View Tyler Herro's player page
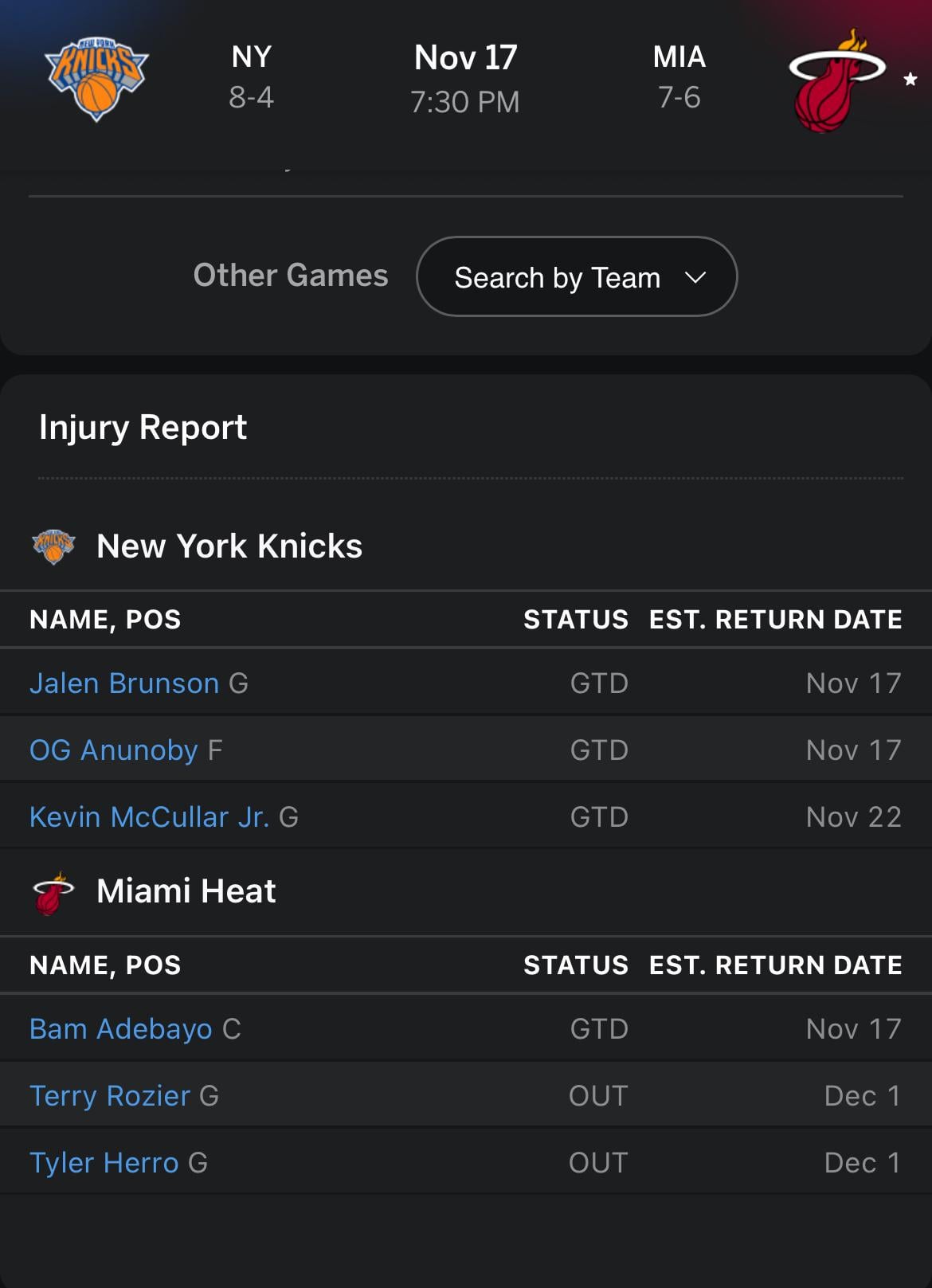This screenshot has height=1288, width=932. tap(104, 1163)
